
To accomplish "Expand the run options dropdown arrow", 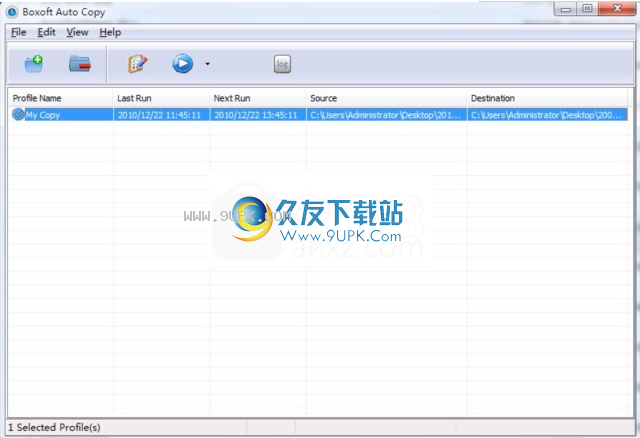I will pos(207,64).
